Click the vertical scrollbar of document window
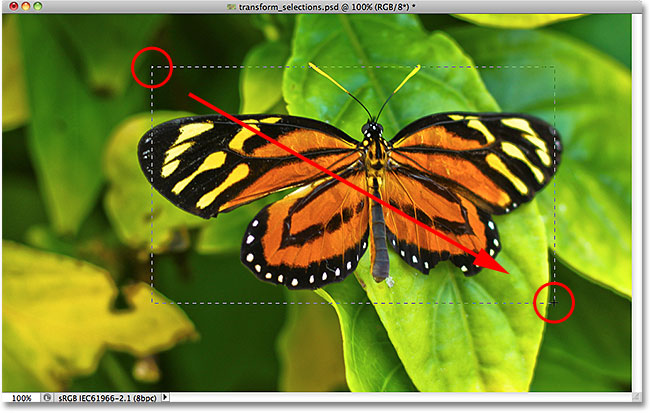 [638, 202]
